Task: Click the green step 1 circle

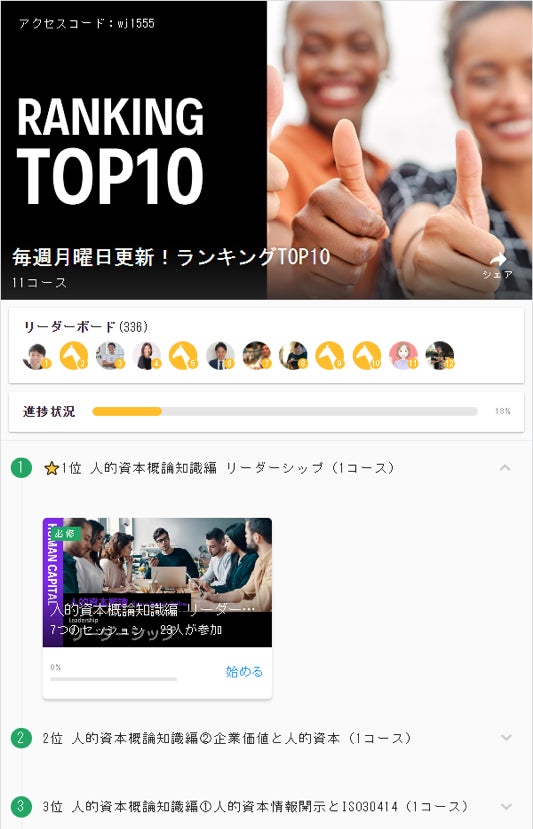Action: point(21,467)
